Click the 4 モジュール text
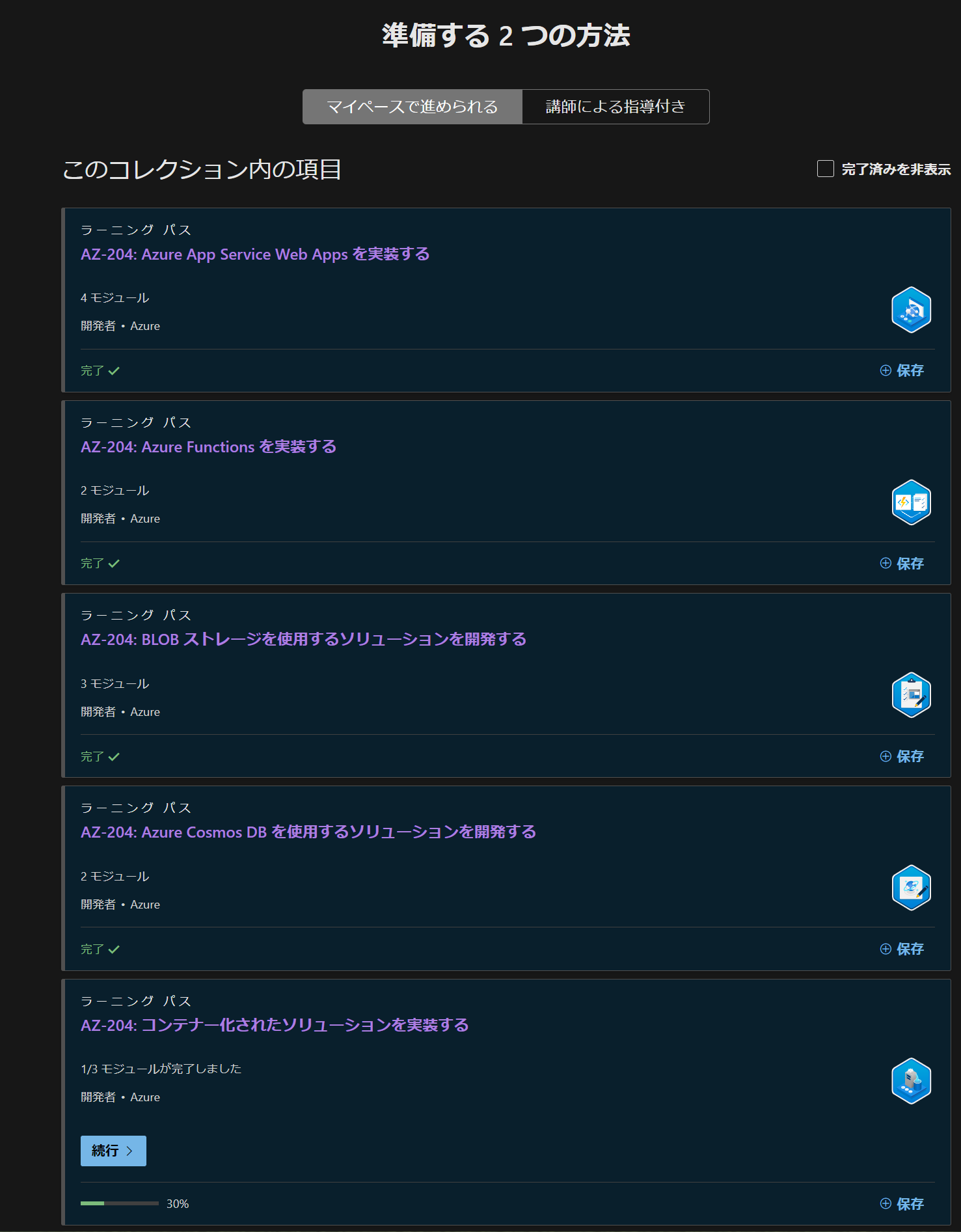Screen dimensions: 961x1232 pyautogui.click(x=115, y=298)
